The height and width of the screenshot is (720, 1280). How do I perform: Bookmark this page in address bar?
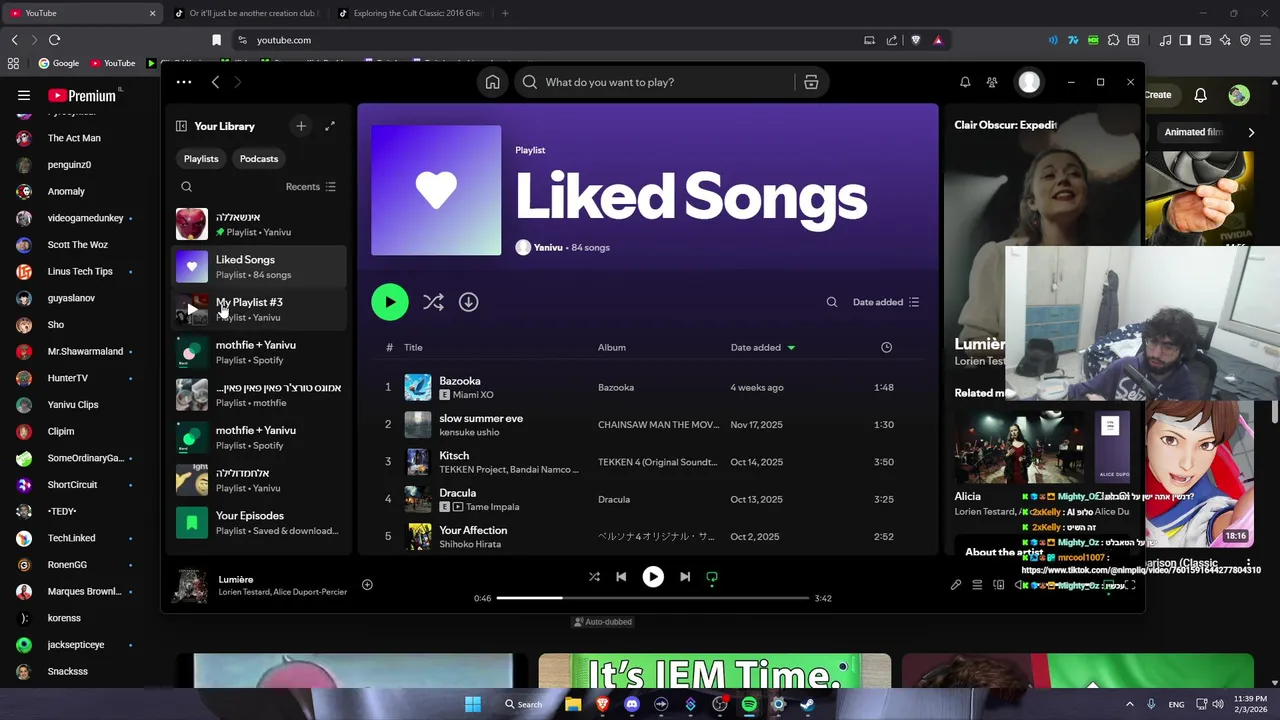click(x=216, y=40)
